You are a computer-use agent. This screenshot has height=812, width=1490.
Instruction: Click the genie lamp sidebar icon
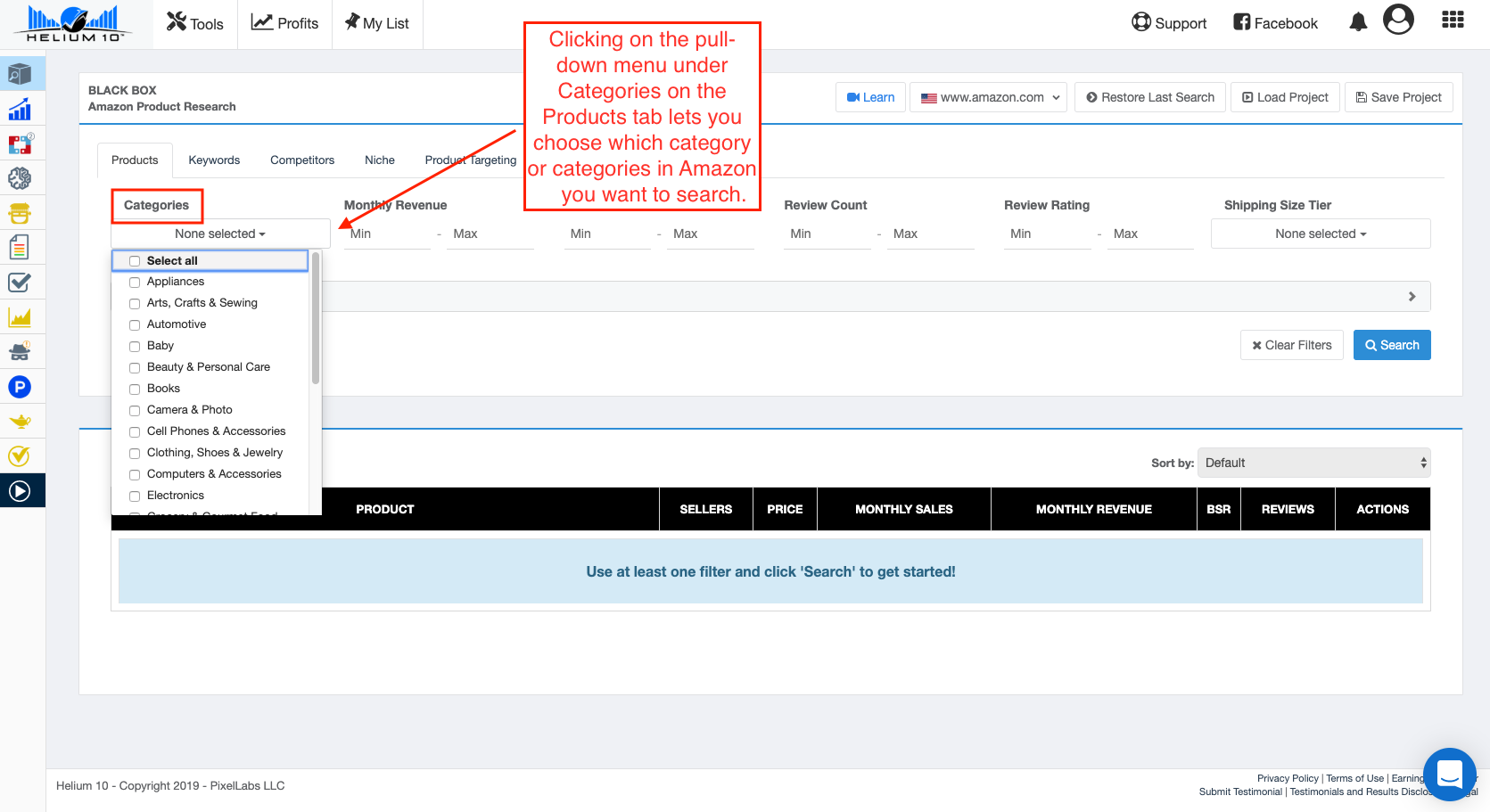click(20, 422)
